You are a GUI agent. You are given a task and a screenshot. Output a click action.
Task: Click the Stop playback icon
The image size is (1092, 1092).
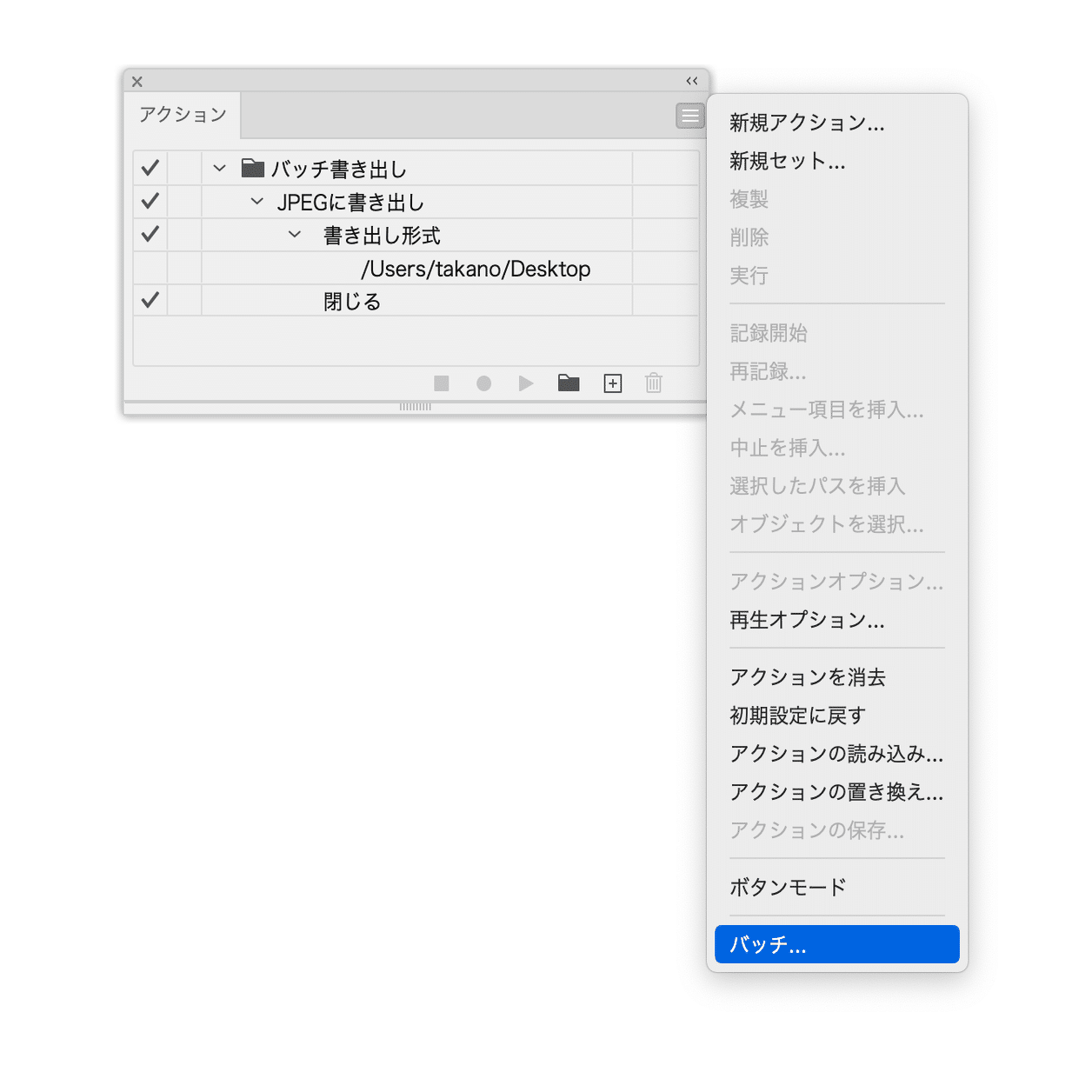pos(441,383)
